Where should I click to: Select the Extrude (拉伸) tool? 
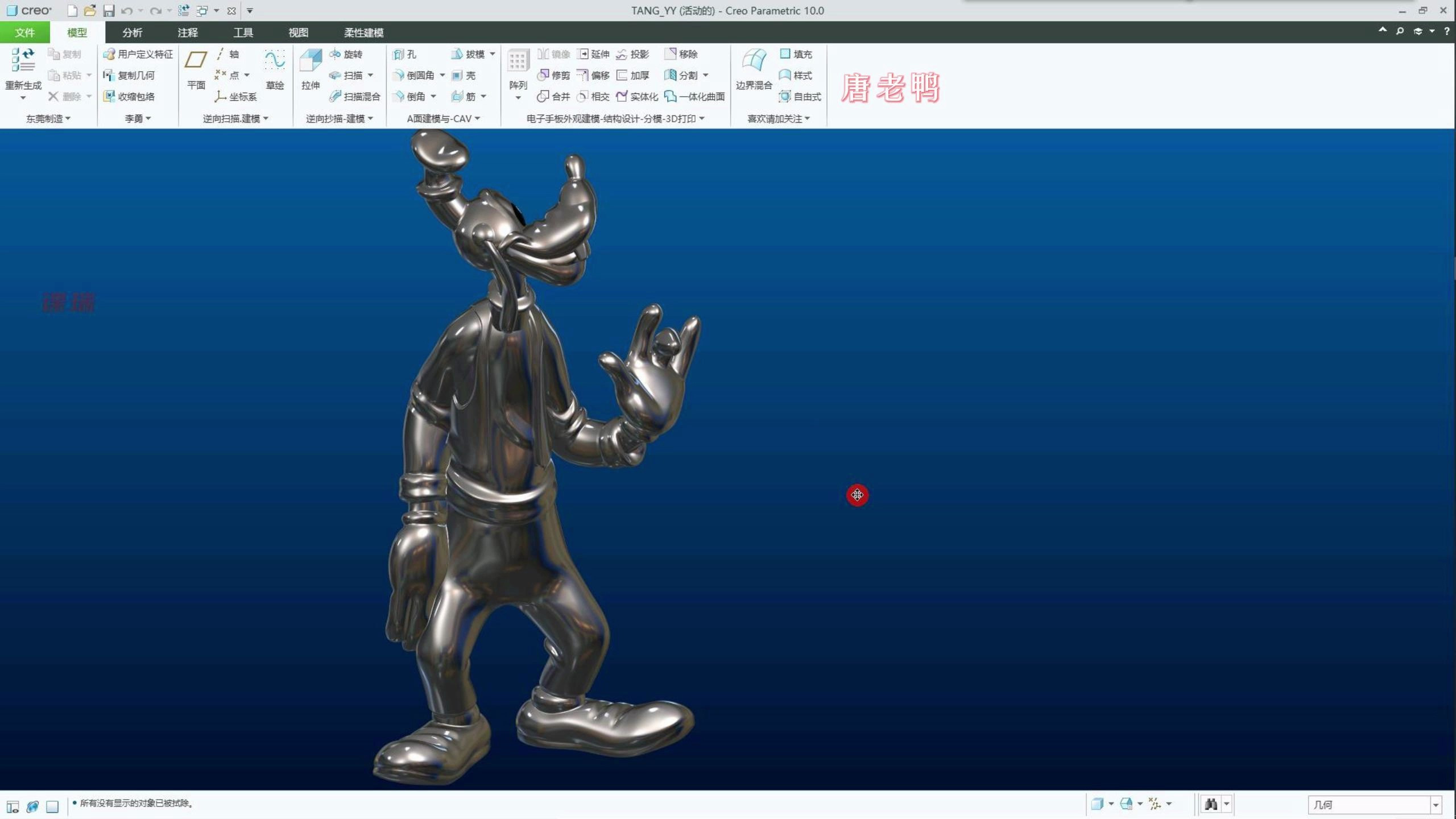click(x=311, y=69)
